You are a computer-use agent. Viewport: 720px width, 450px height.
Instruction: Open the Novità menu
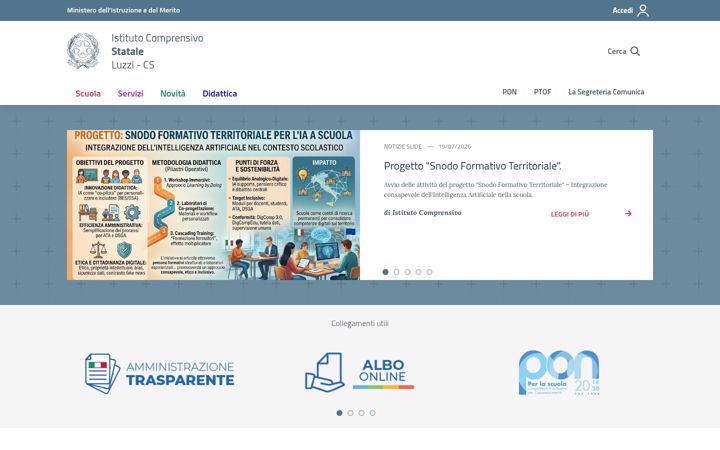pyautogui.click(x=173, y=93)
